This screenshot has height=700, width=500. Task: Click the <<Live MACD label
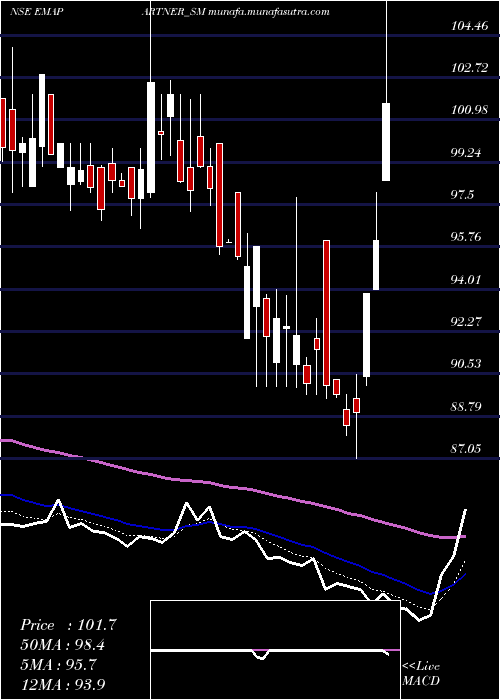pos(421,674)
